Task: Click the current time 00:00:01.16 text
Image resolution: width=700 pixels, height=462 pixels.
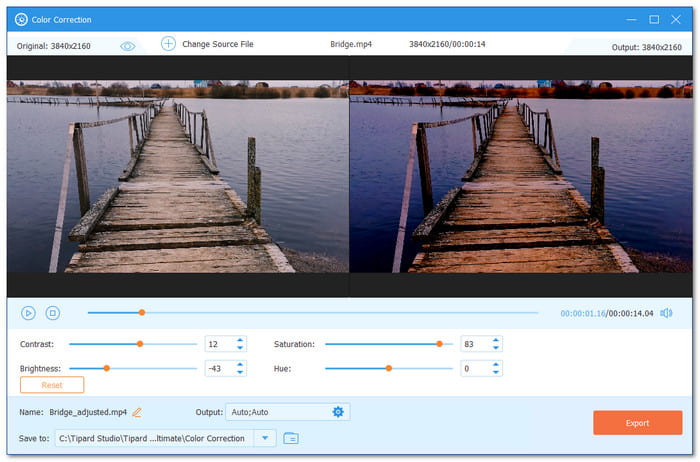Action: click(583, 313)
